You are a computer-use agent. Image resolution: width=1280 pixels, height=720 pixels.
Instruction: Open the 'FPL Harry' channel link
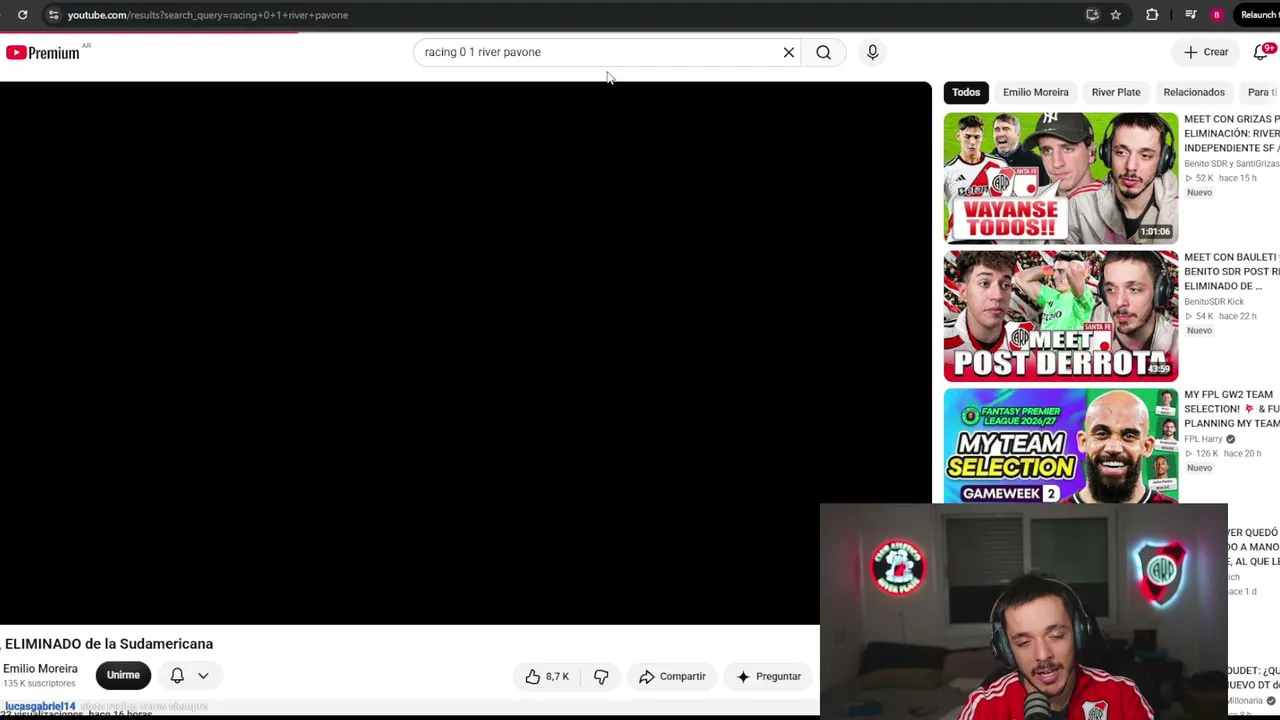tap(1203, 439)
